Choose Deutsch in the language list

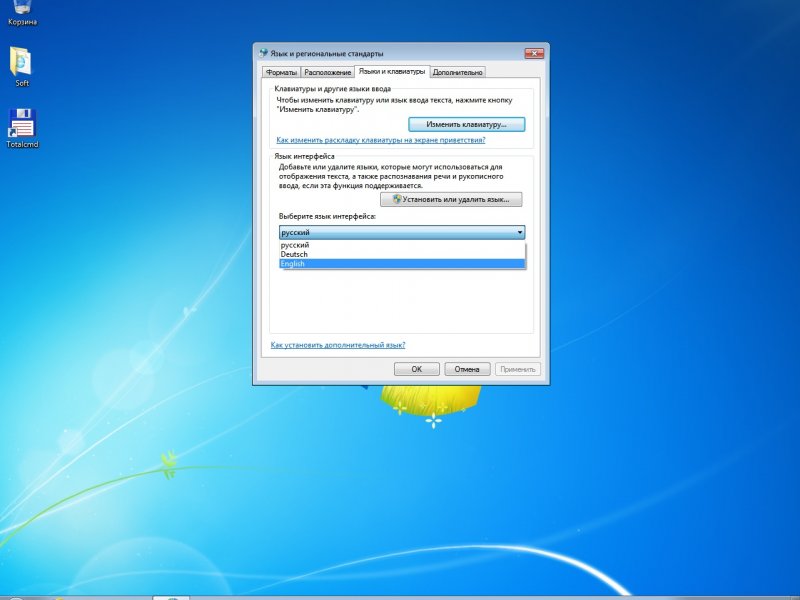pos(402,254)
